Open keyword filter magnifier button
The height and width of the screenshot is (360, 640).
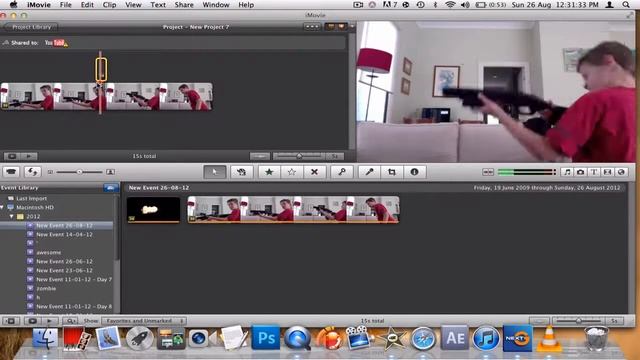[70, 321]
